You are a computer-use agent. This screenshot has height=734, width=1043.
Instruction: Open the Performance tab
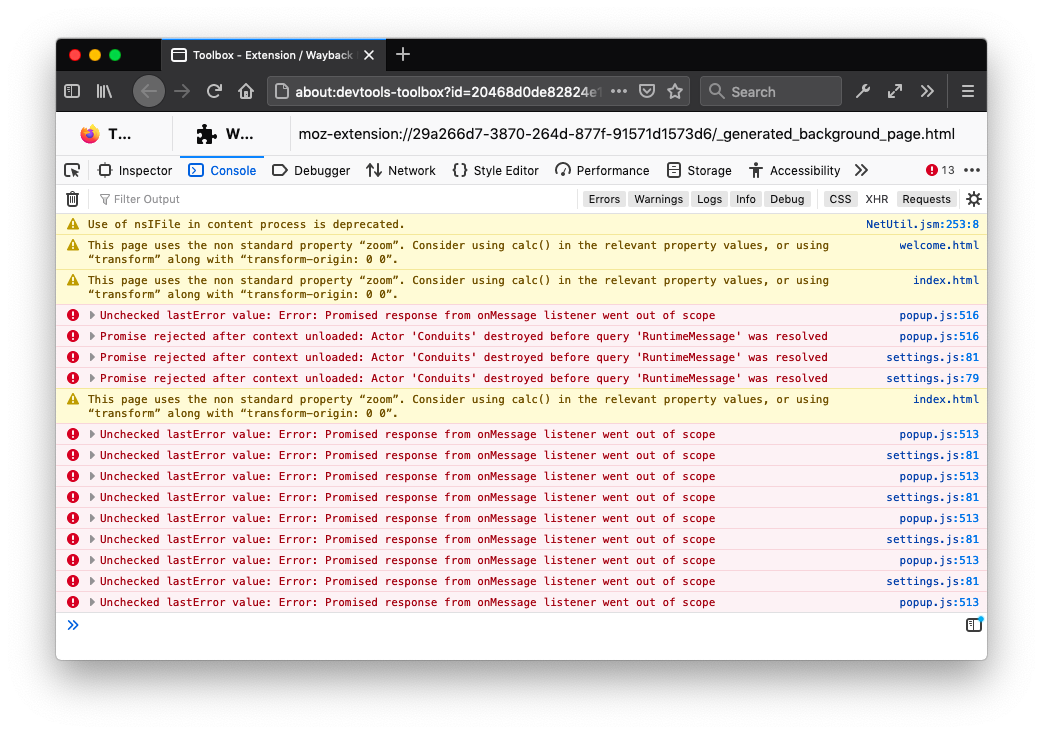[602, 170]
